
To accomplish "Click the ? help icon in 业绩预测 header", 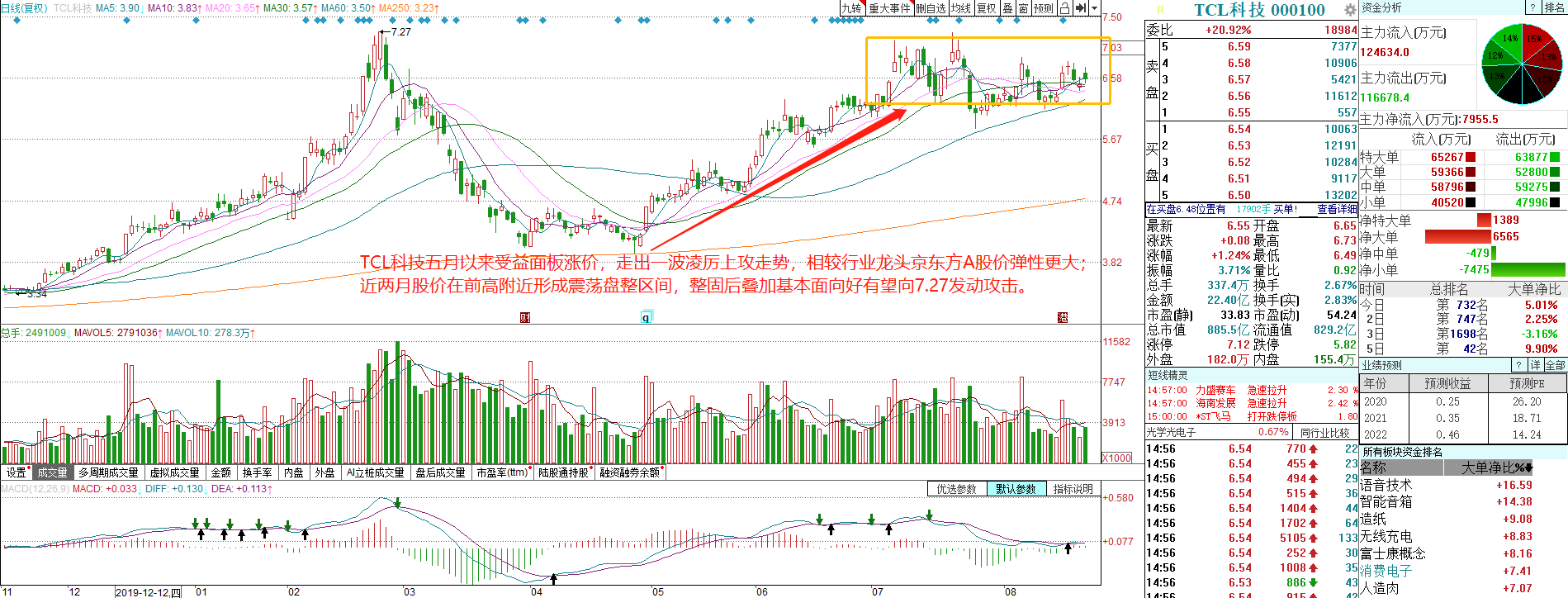I will (1518, 365).
